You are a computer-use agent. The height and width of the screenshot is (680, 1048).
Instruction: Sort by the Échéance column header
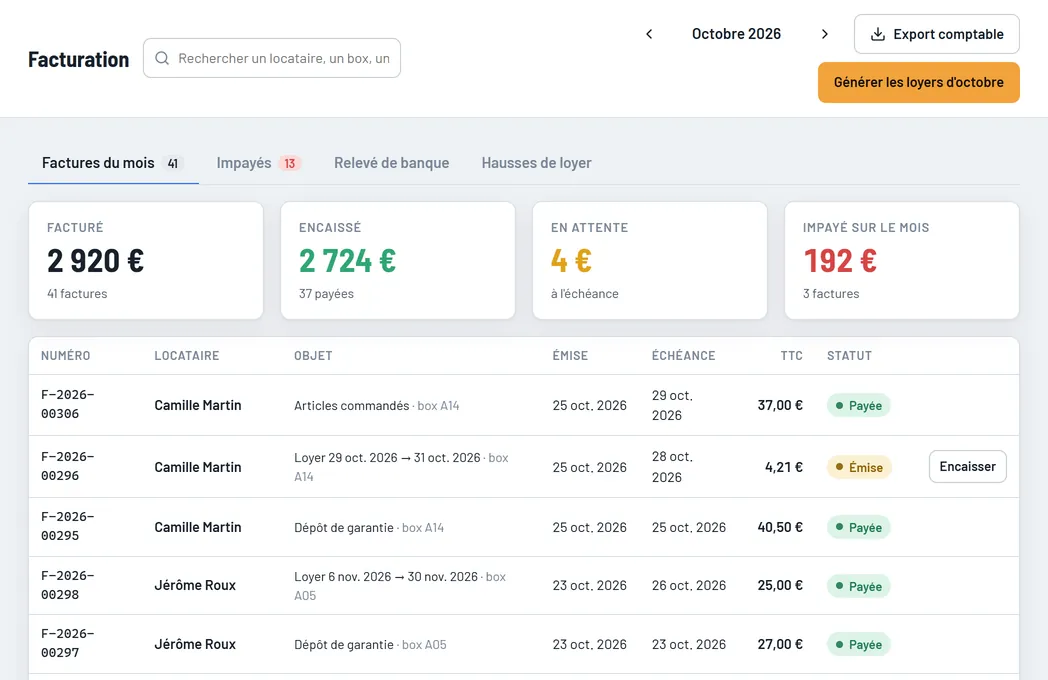[683, 356]
